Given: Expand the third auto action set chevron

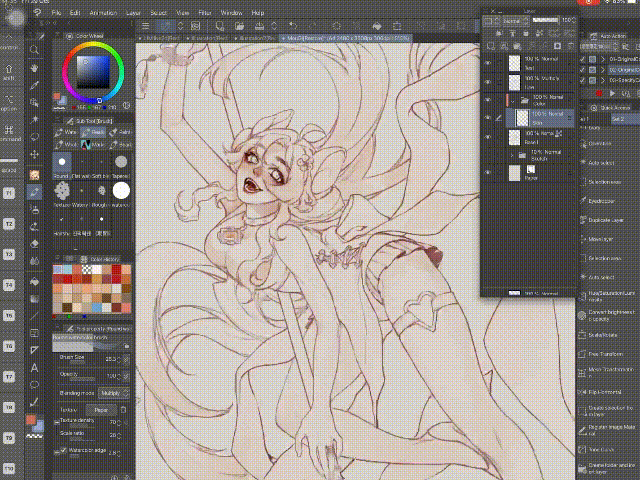Looking at the screenshot, I should click(x=603, y=81).
